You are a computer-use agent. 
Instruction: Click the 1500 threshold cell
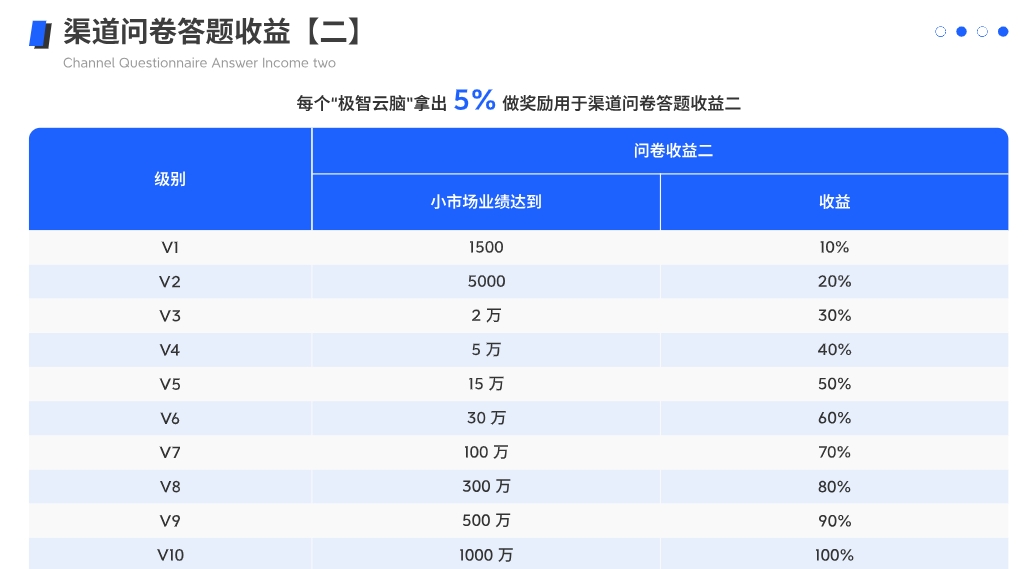click(x=486, y=247)
